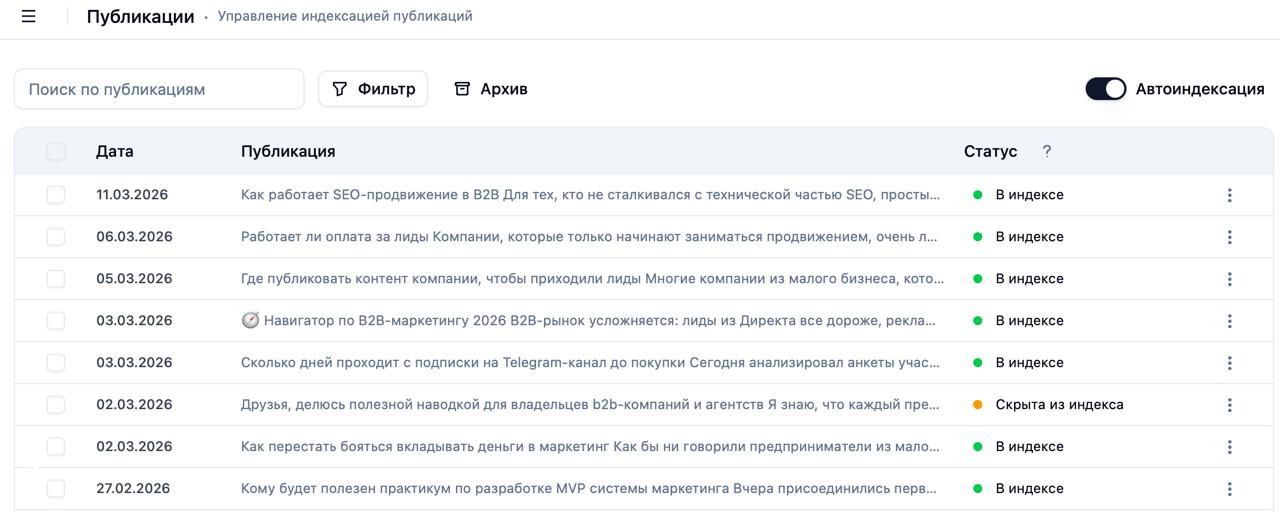This screenshot has width=1280, height=512.
Task: Select checkbox for 27.02.2026 row
Action: [x=56, y=489]
